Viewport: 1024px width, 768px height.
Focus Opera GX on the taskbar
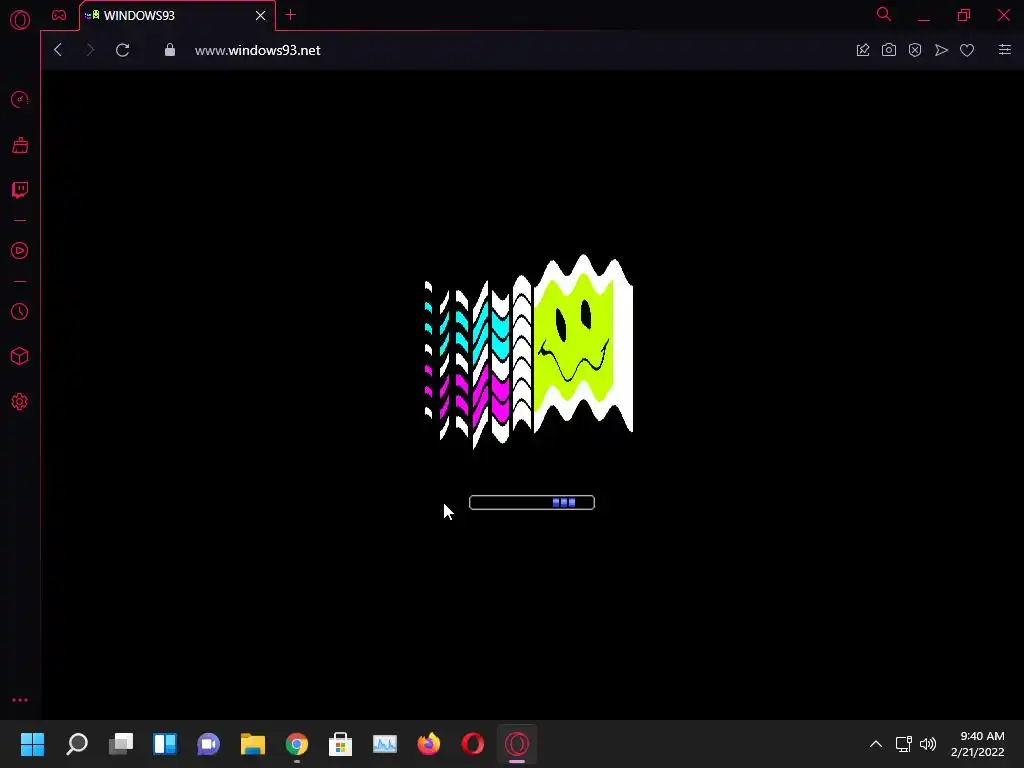pyautogui.click(x=517, y=744)
